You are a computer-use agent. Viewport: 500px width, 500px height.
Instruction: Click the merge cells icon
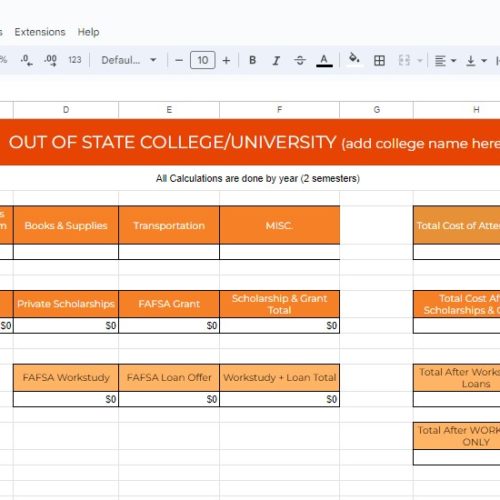pos(404,60)
